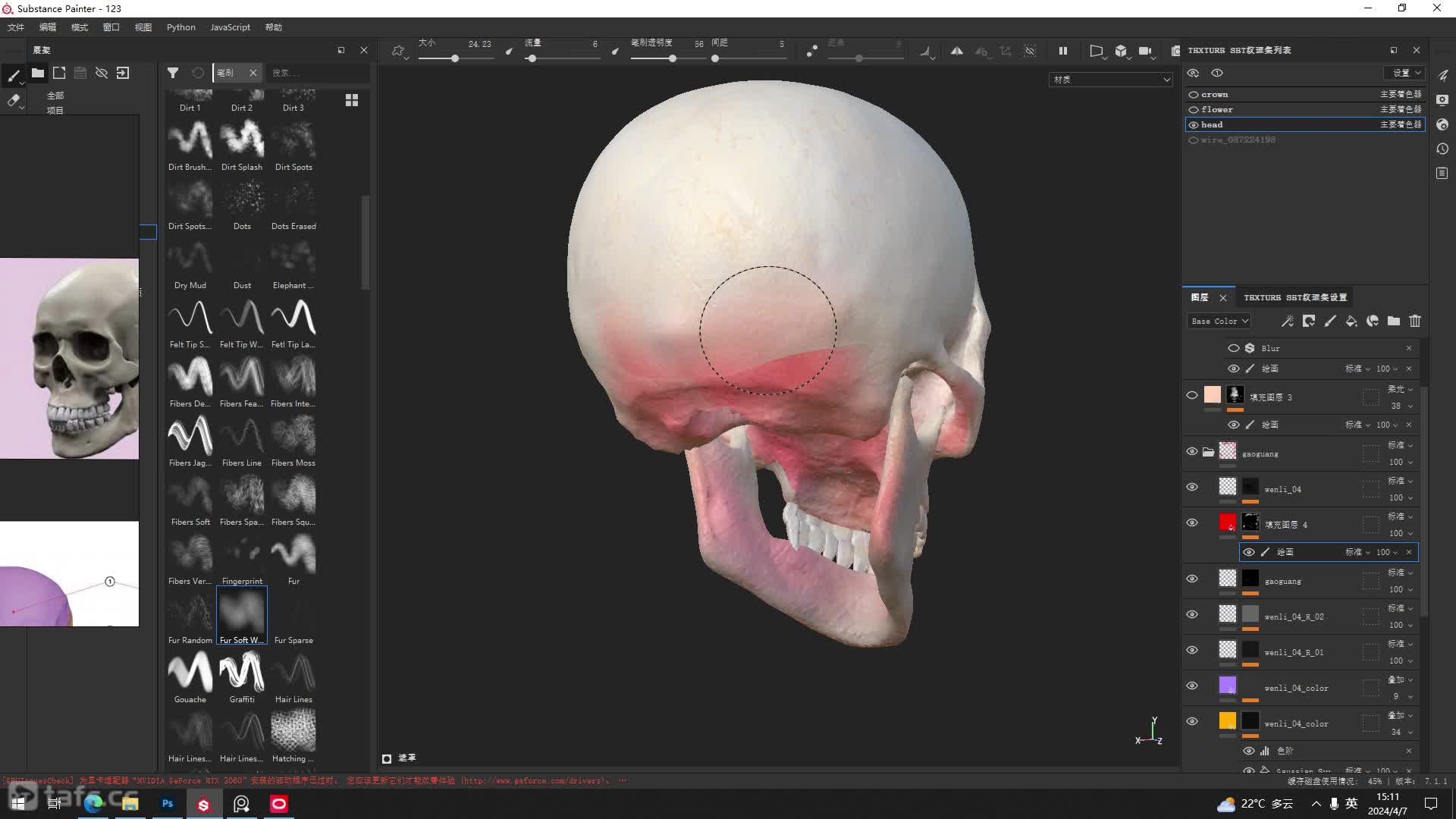Click the 3D cube viewport mode icon

click(x=1121, y=51)
